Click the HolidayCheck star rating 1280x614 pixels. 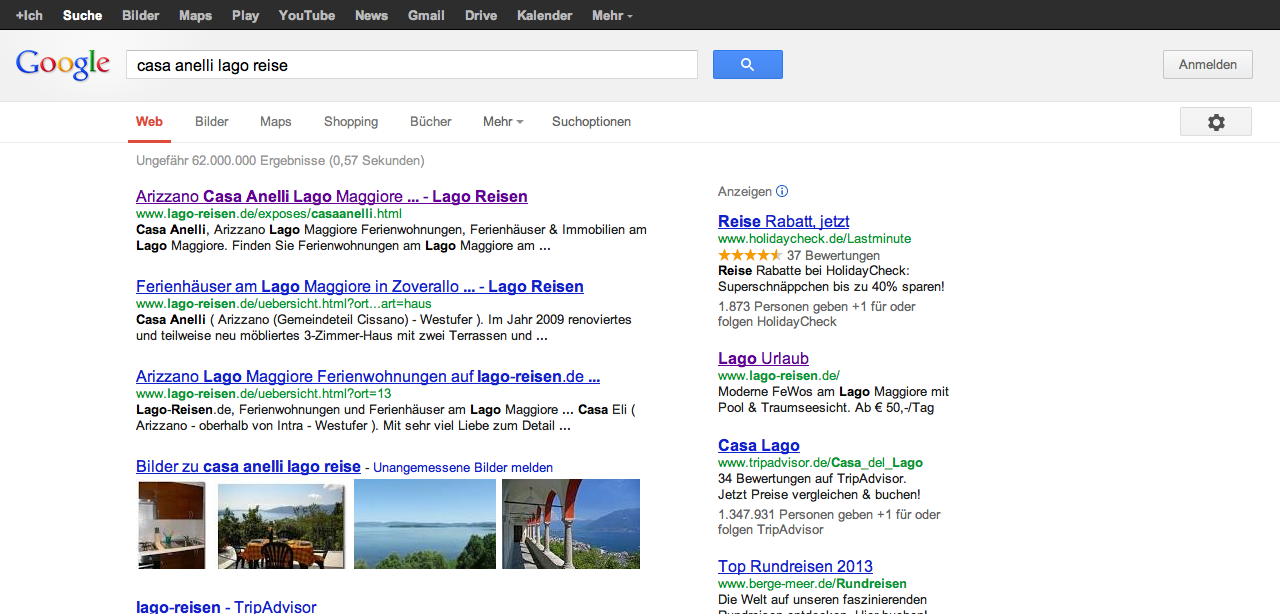(x=750, y=256)
